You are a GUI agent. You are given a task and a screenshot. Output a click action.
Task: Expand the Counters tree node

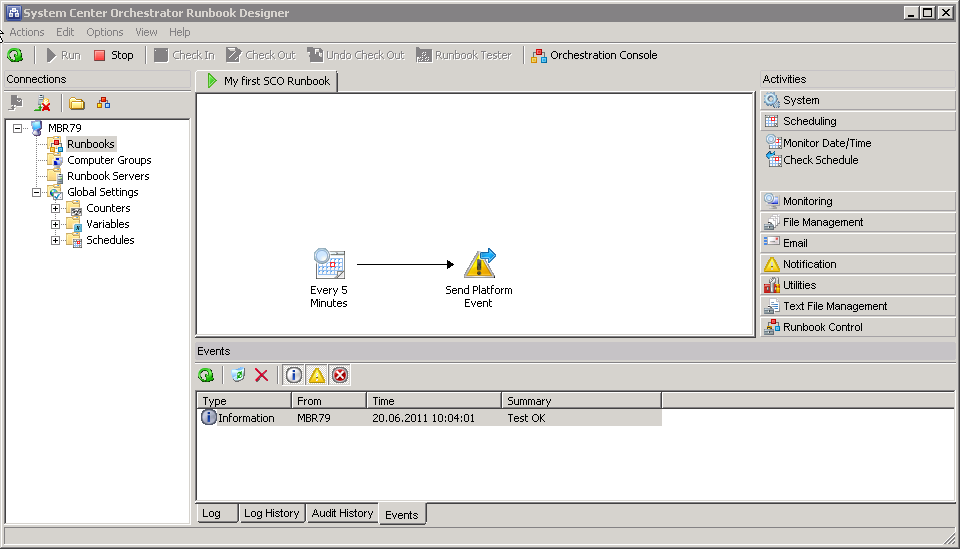click(56, 208)
